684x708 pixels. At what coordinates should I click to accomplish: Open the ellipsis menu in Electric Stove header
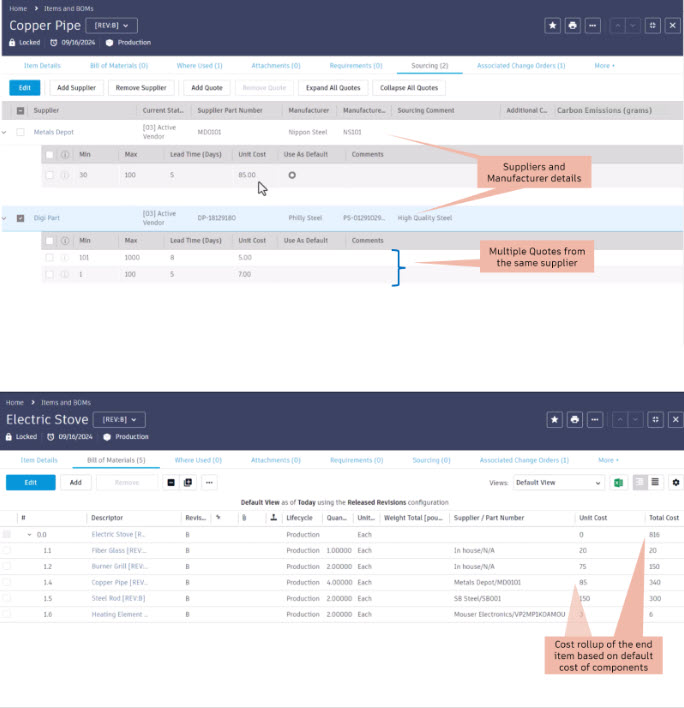(x=595, y=420)
